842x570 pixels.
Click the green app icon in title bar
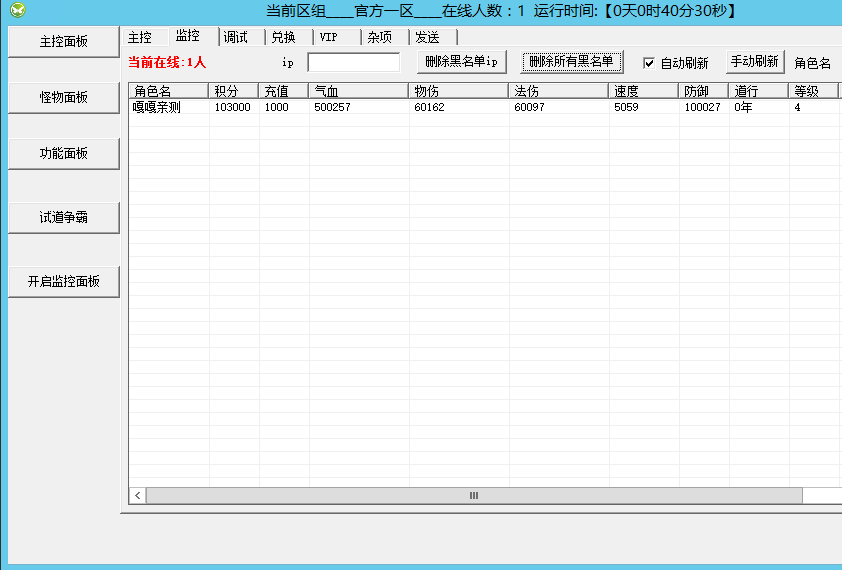point(17,10)
